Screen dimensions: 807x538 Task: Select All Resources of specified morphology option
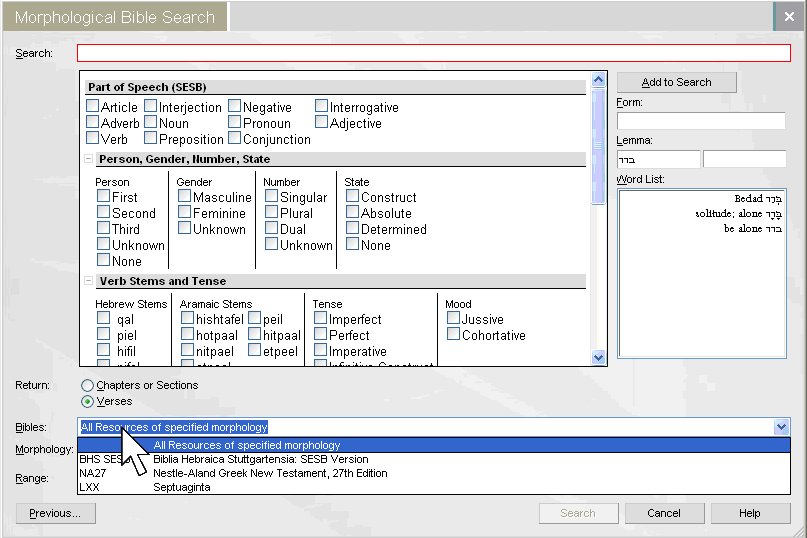click(434, 445)
